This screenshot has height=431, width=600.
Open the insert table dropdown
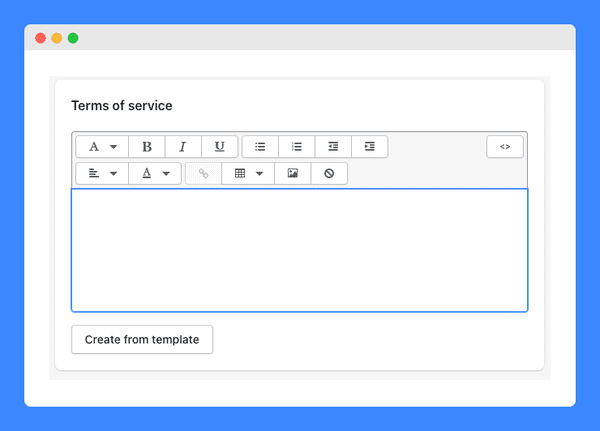coord(248,173)
